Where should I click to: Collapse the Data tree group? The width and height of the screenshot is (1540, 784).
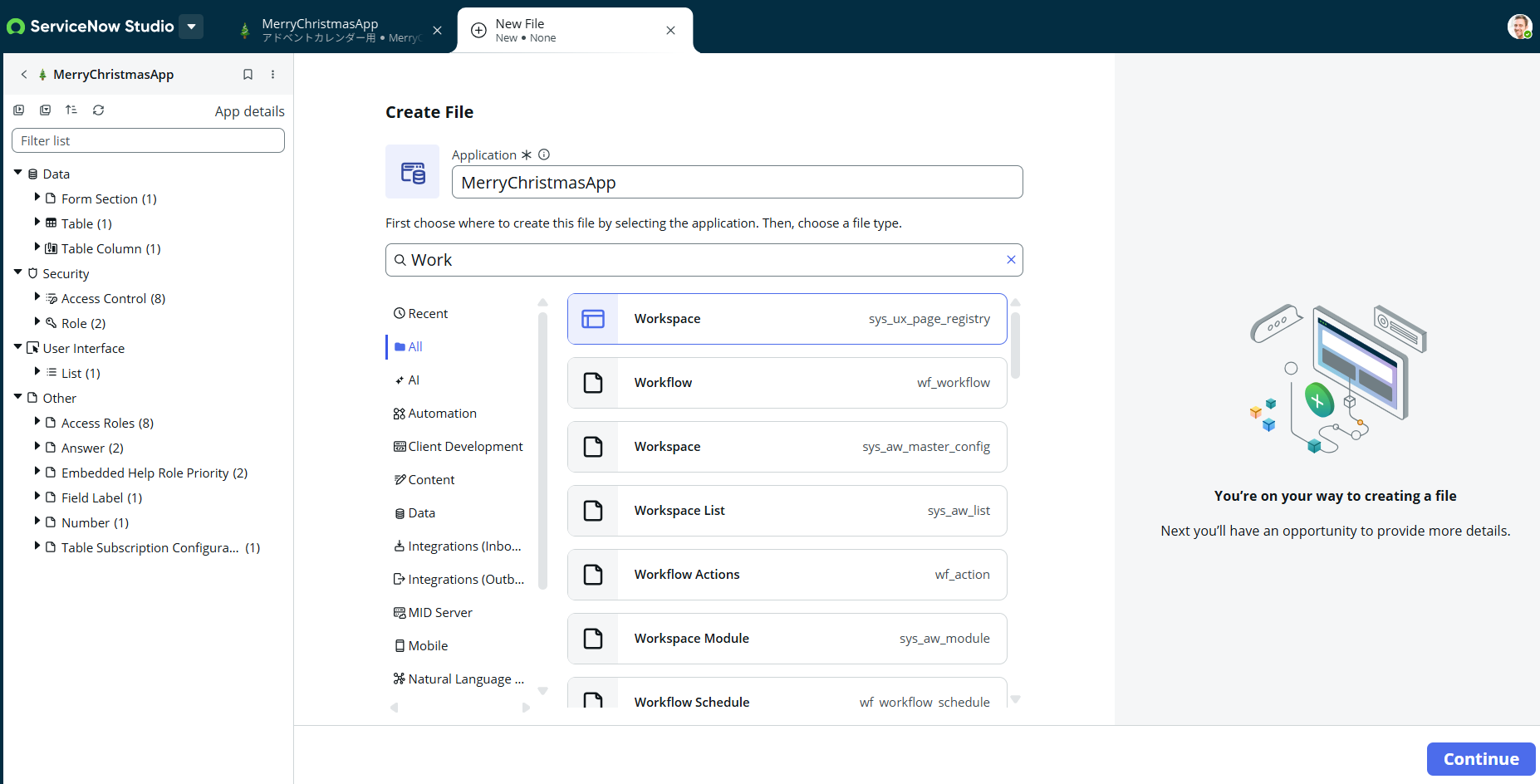pos(17,173)
